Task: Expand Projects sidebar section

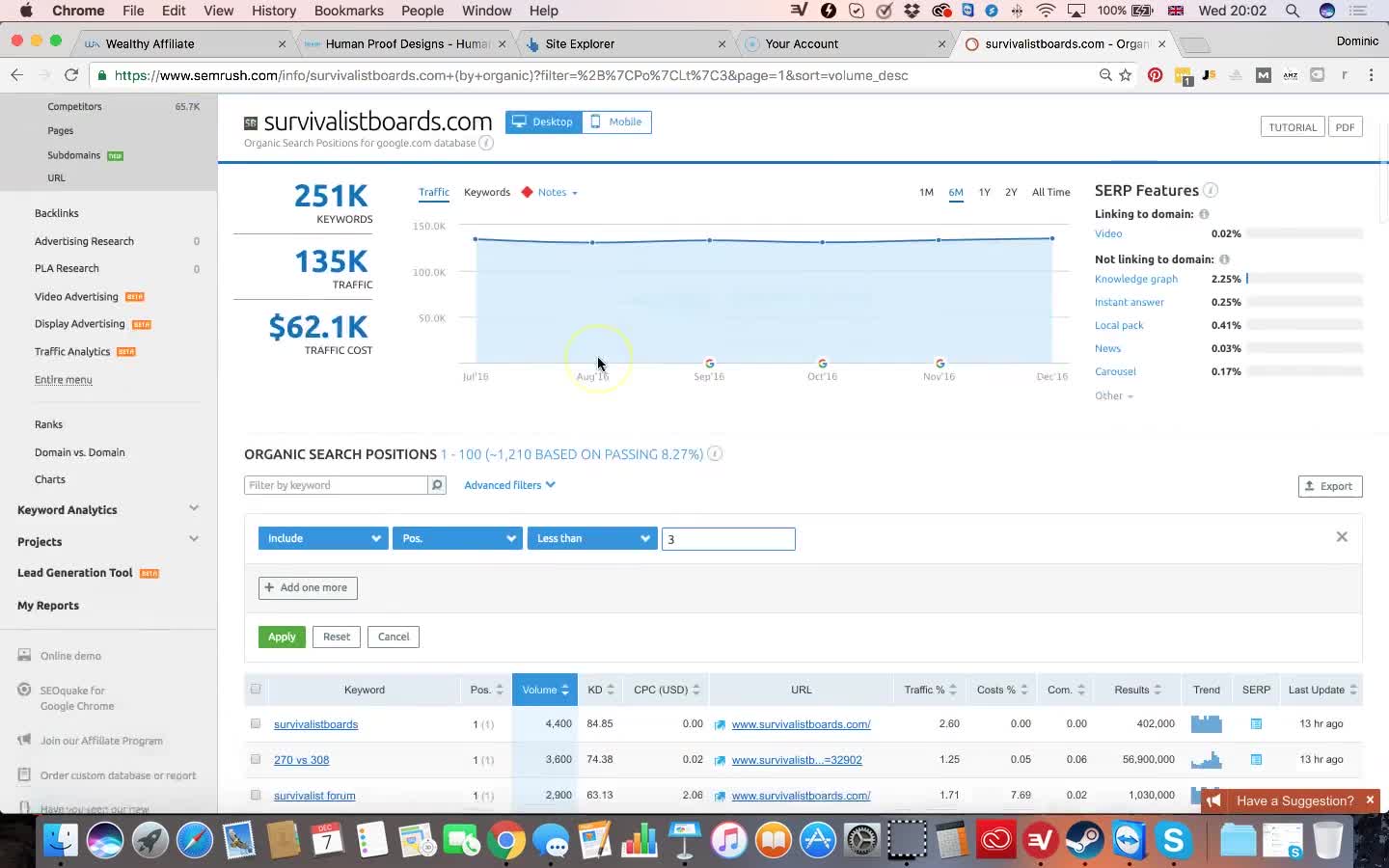Action: point(194,539)
